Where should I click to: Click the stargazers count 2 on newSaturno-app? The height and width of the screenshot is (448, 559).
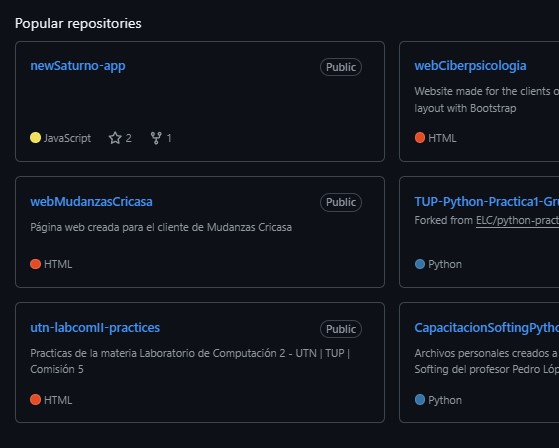[129, 138]
